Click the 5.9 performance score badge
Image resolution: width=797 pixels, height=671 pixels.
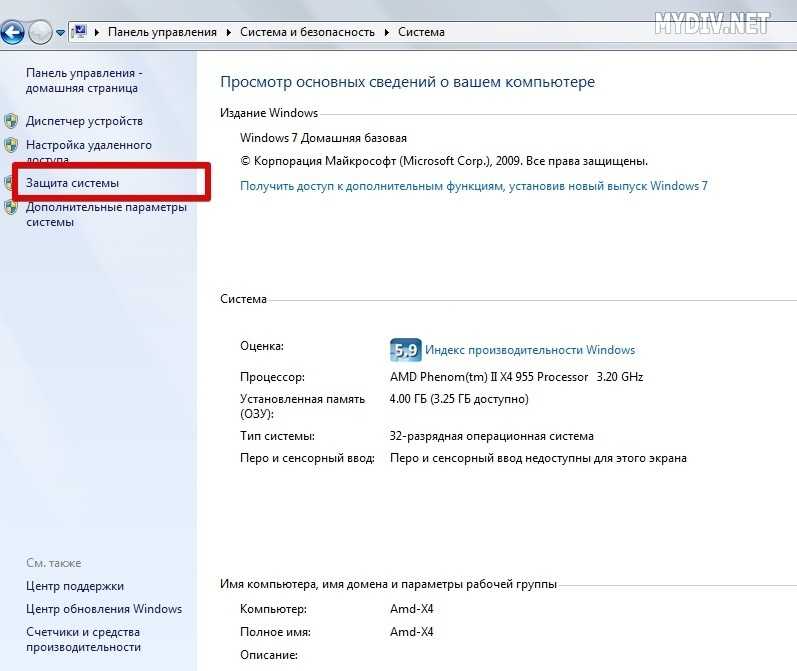point(406,350)
